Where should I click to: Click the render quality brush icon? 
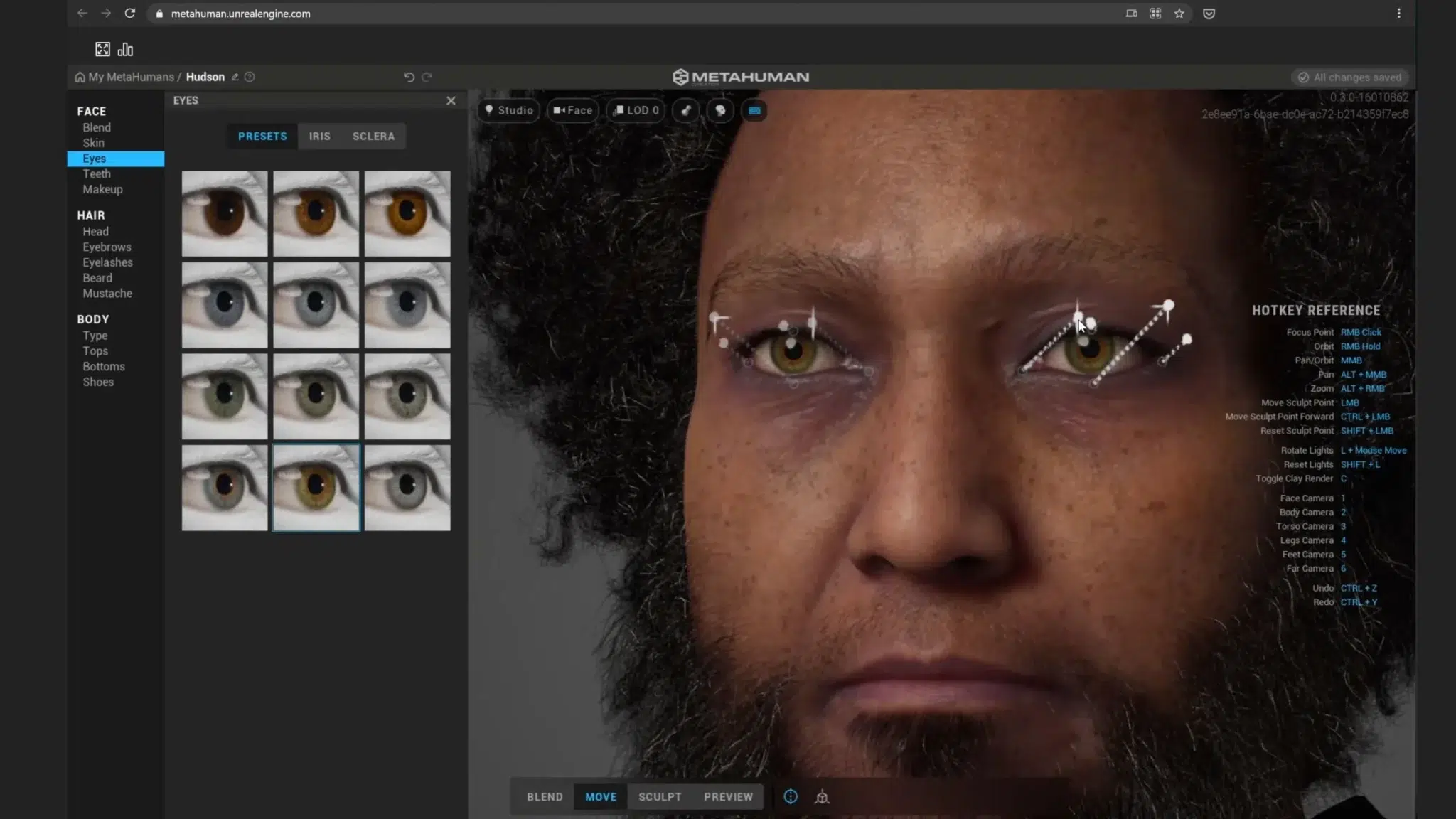click(x=686, y=110)
